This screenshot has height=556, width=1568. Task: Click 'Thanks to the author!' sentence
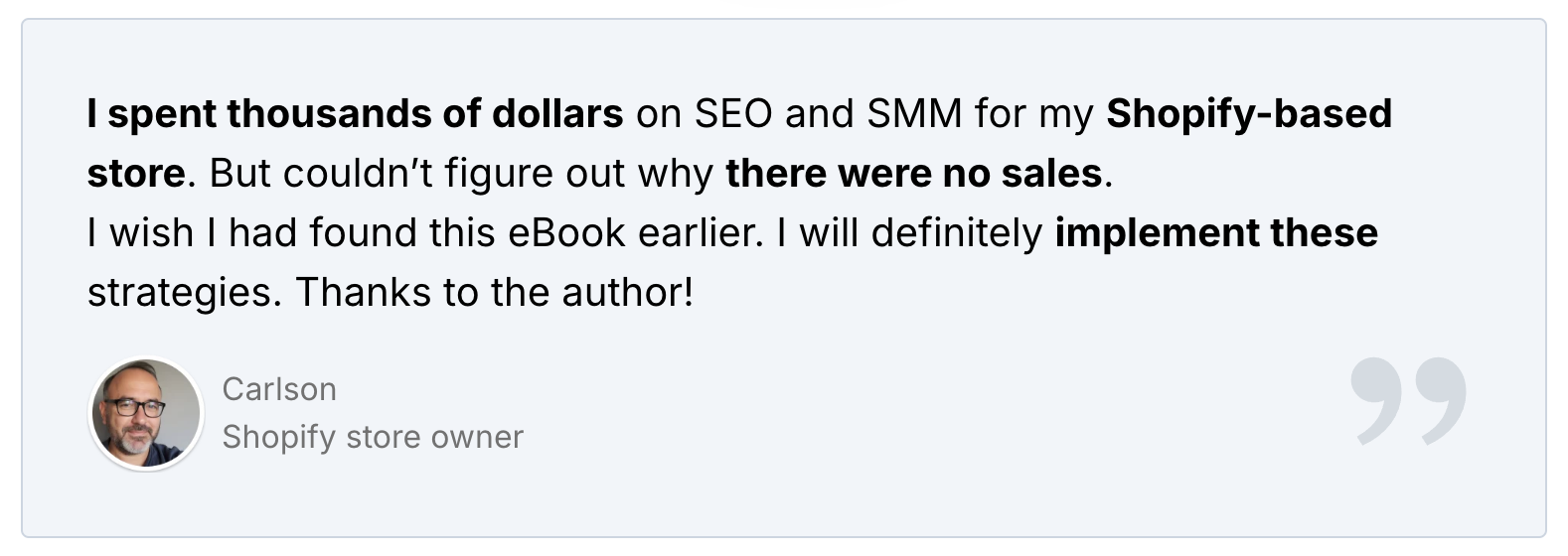click(494, 293)
